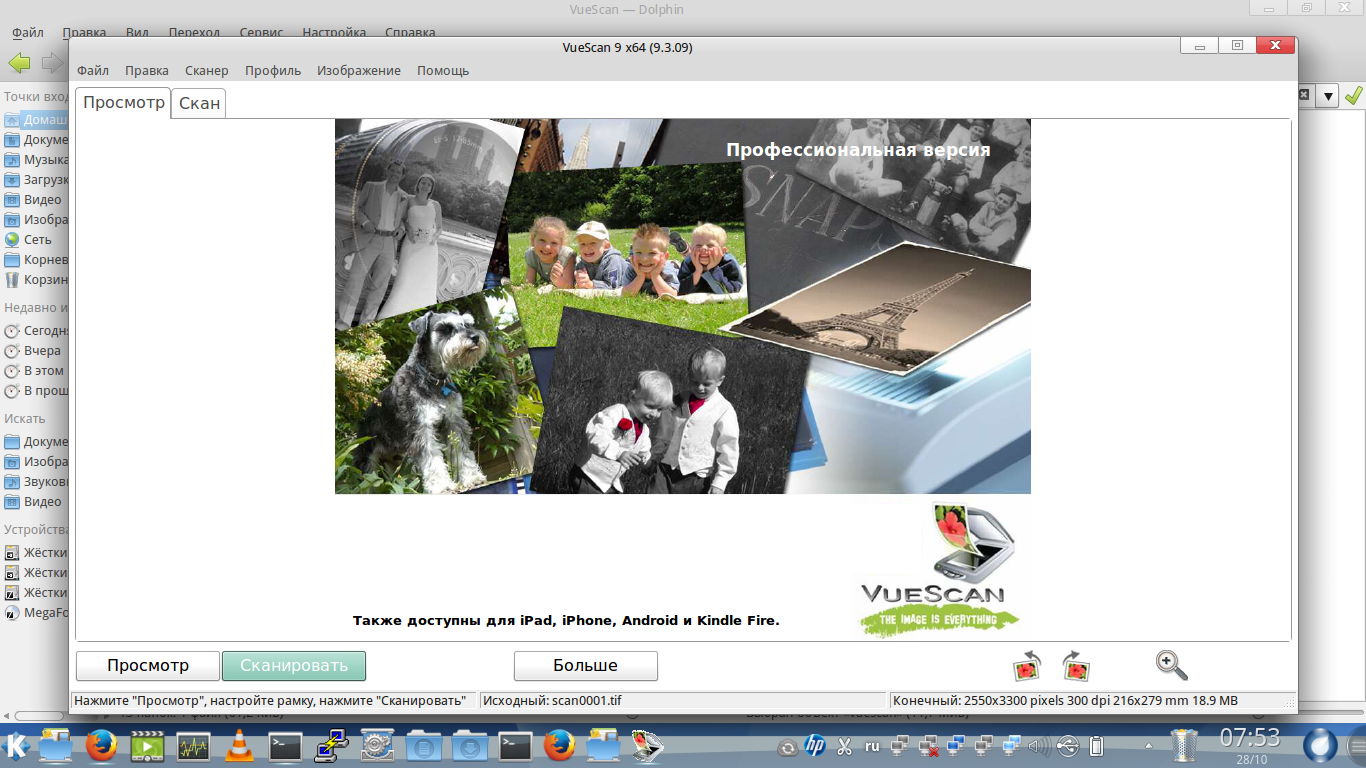The width and height of the screenshot is (1366, 768).
Task: Rotate the image right in VueScan
Action: pyautogui.click(x=1076, y=666)
